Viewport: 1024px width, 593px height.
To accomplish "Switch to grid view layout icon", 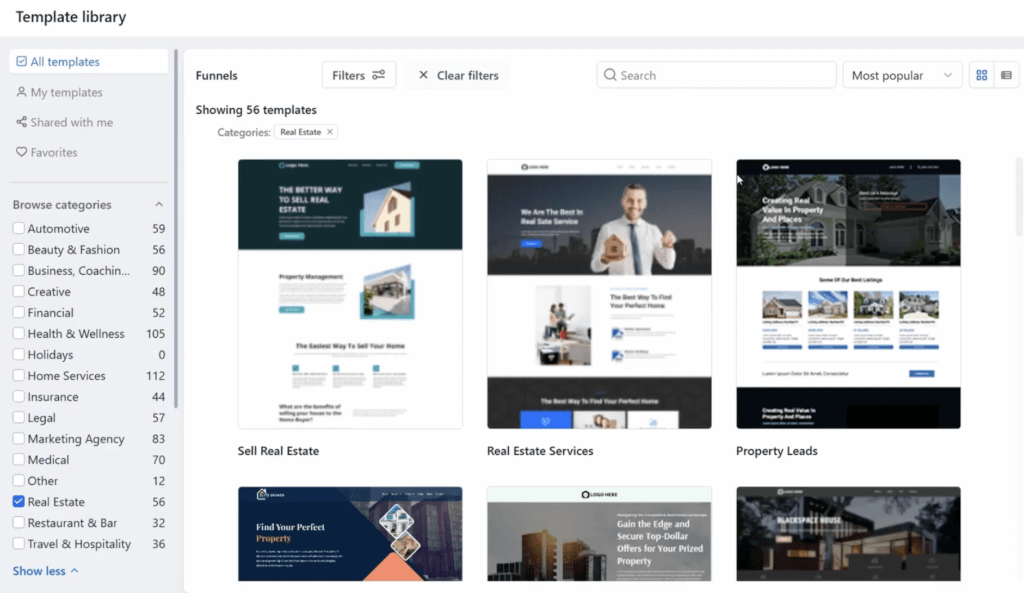I will tap(982, 75).
